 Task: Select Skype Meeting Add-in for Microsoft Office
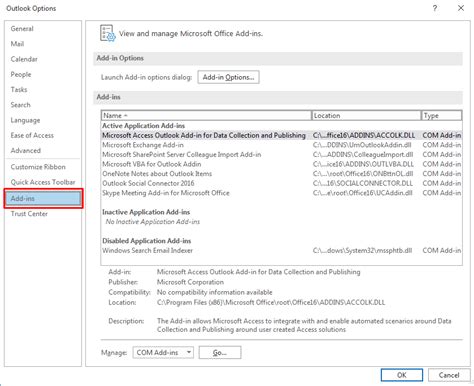[x=281, y=193]
